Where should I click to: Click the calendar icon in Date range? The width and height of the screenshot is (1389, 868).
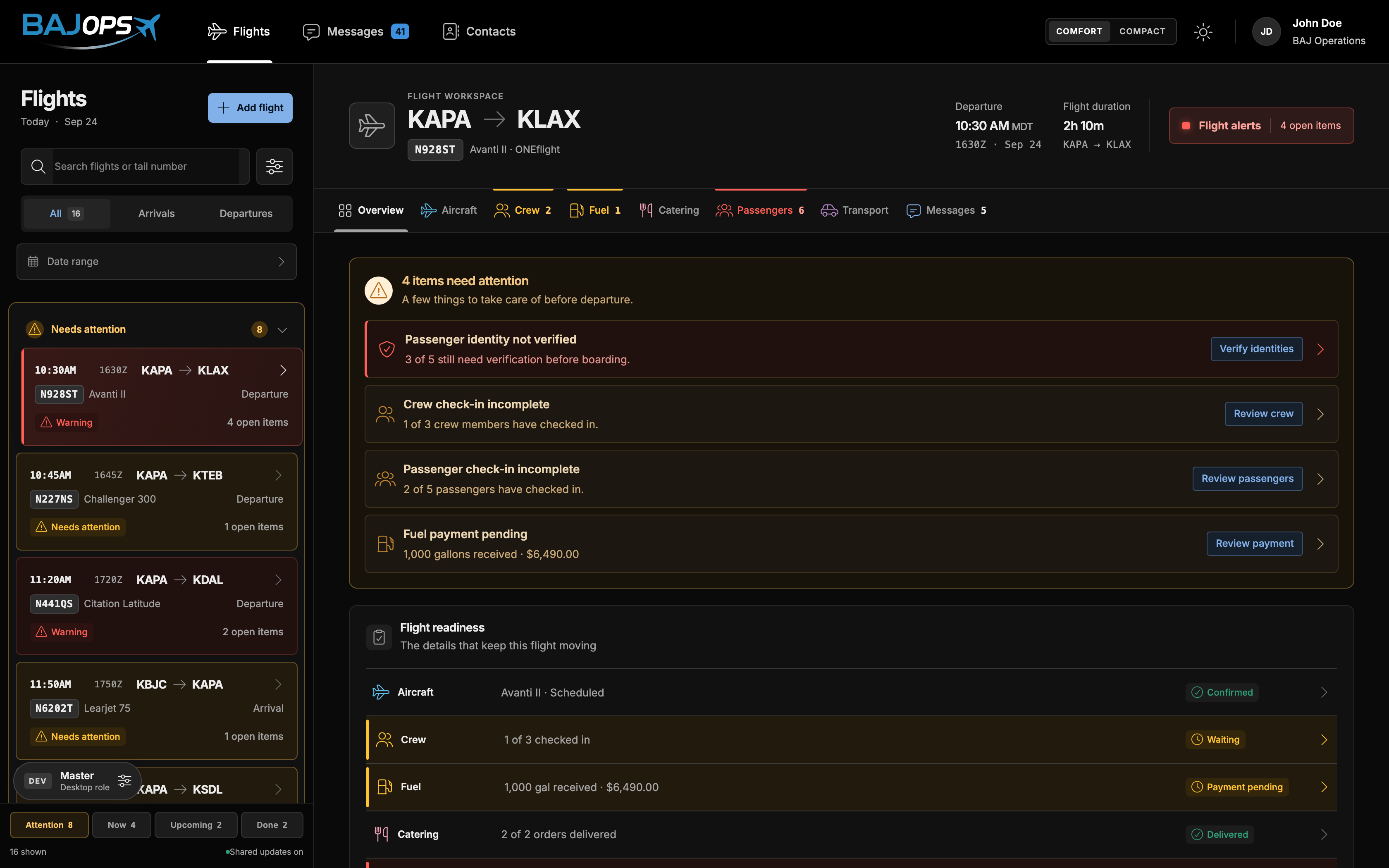[x=33, y=261]
